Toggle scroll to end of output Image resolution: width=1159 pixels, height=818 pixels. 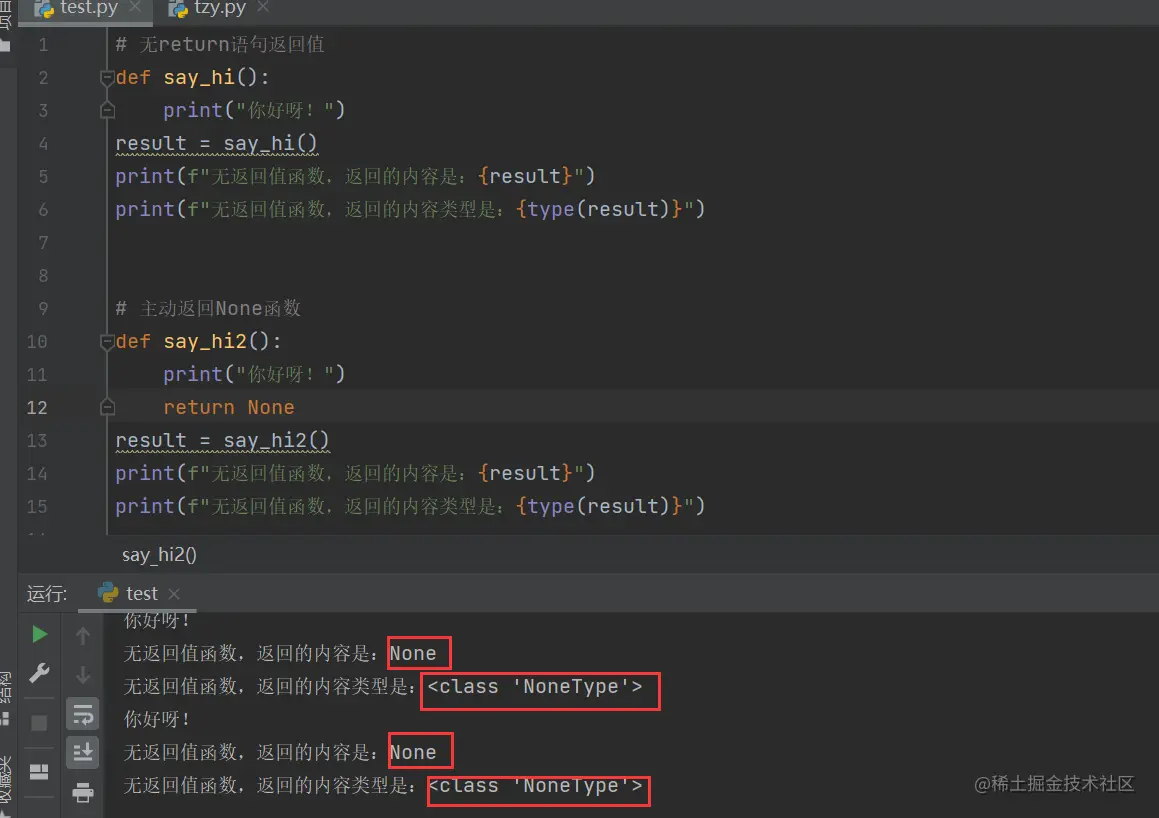point(83,752)
